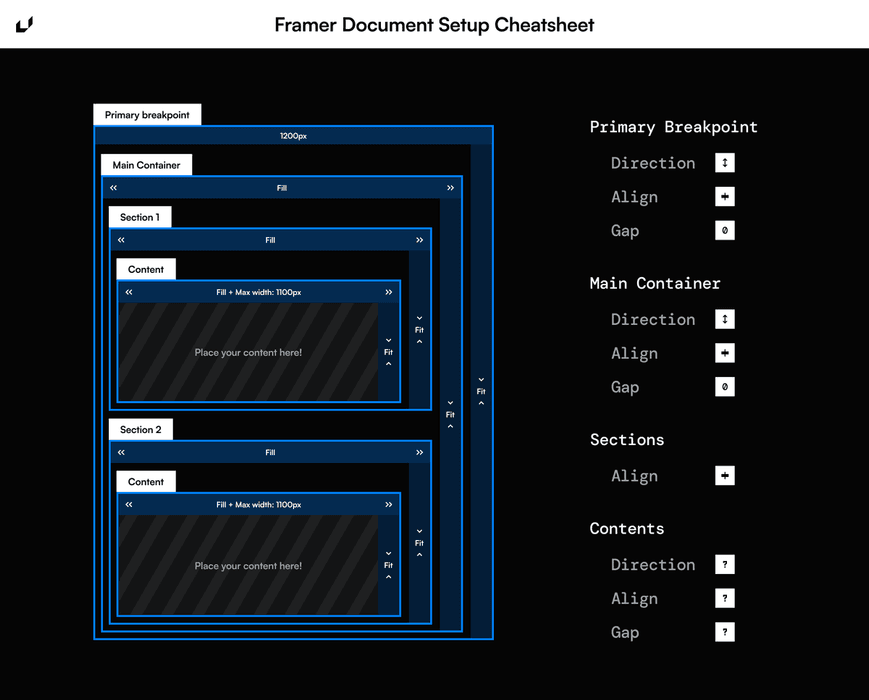Click Align label under Sections heading
The height and width of the screenshot is (700, 869).
[635, 476]
